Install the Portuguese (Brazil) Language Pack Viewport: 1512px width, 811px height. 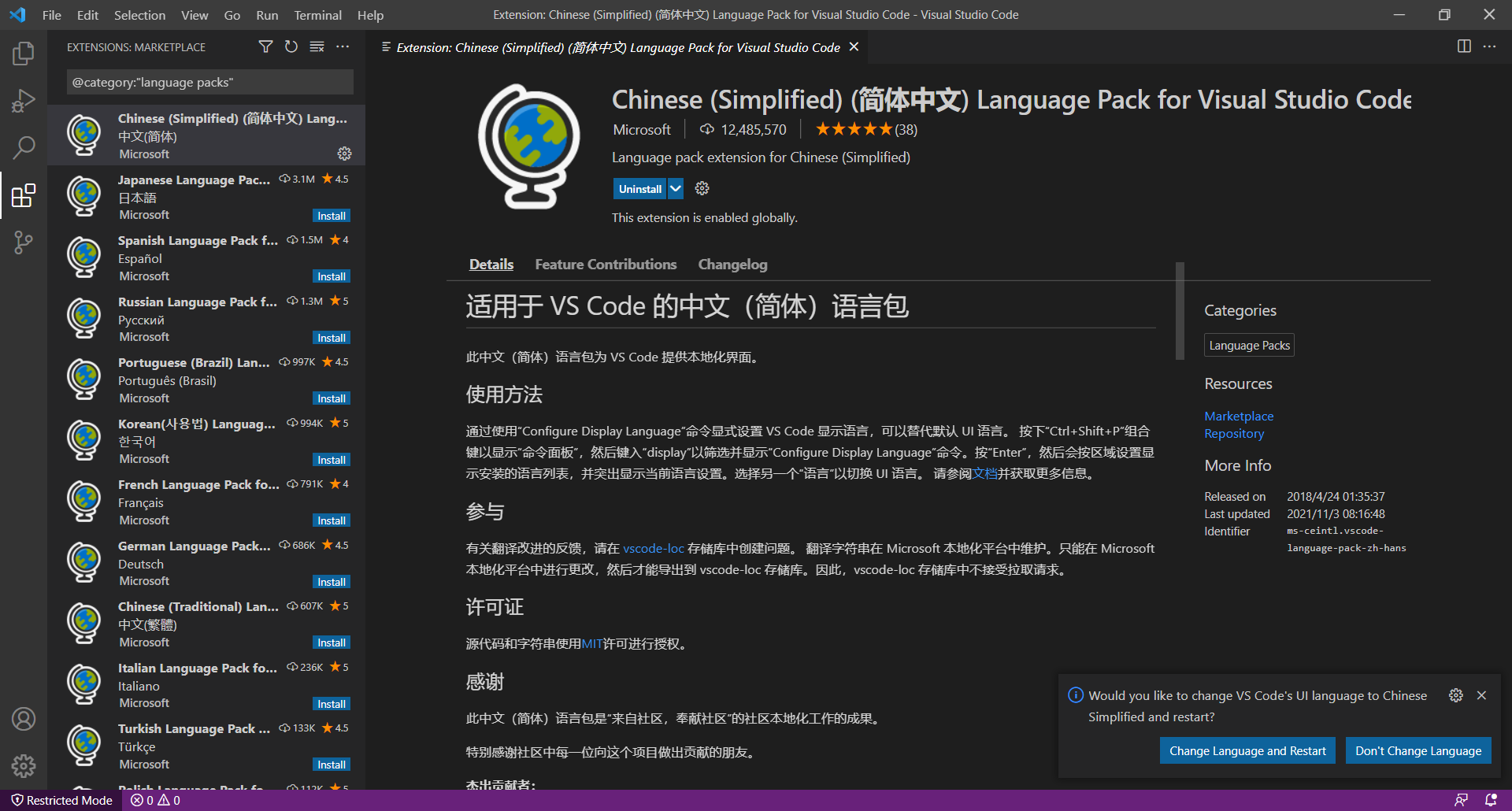(x=332, y=398)
